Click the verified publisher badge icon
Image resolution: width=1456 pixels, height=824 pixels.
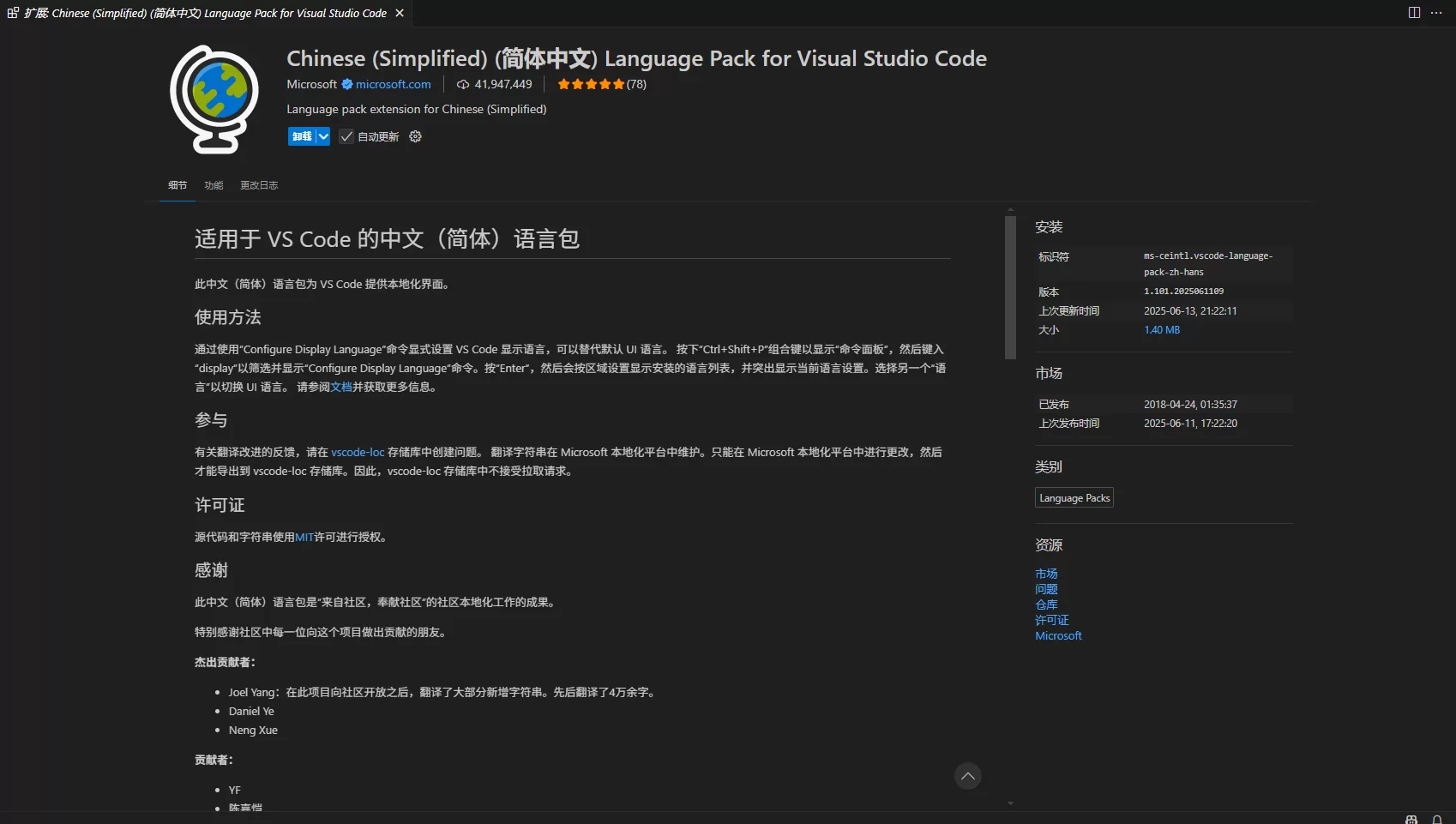click(x=347, y=84)
